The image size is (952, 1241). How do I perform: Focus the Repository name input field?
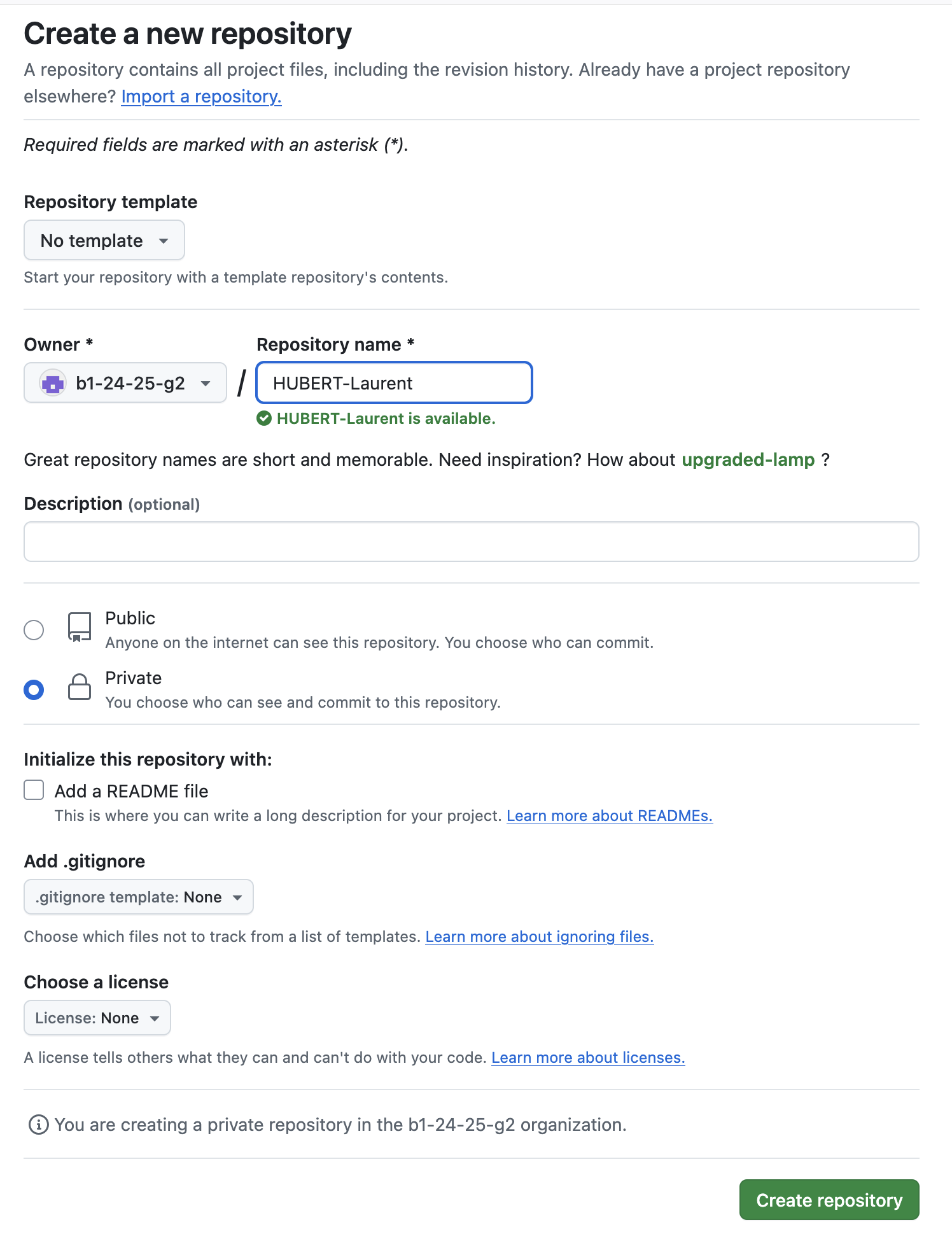pos(394,383)
